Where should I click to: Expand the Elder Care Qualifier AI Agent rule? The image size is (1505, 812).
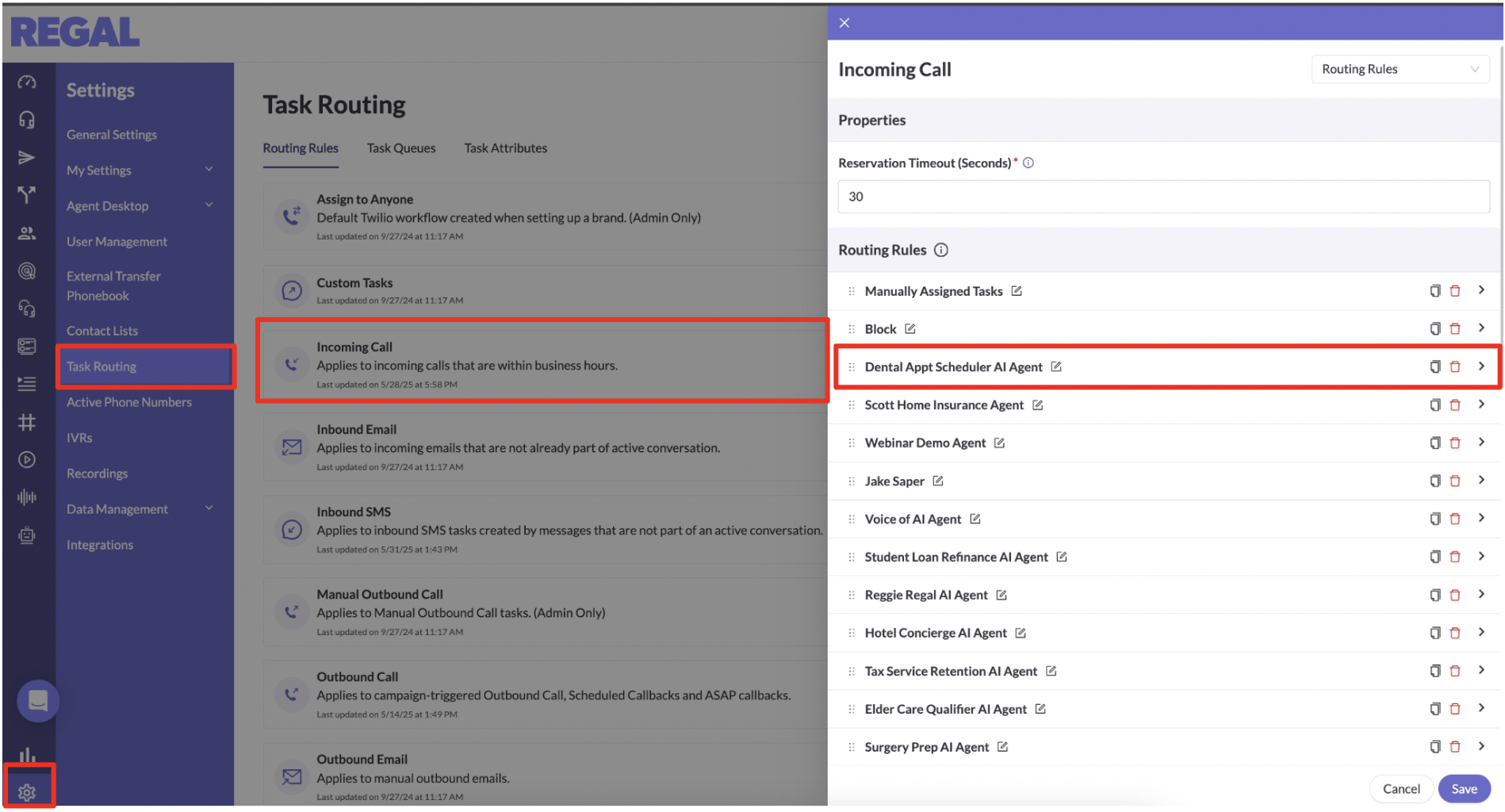(1481, 709)
